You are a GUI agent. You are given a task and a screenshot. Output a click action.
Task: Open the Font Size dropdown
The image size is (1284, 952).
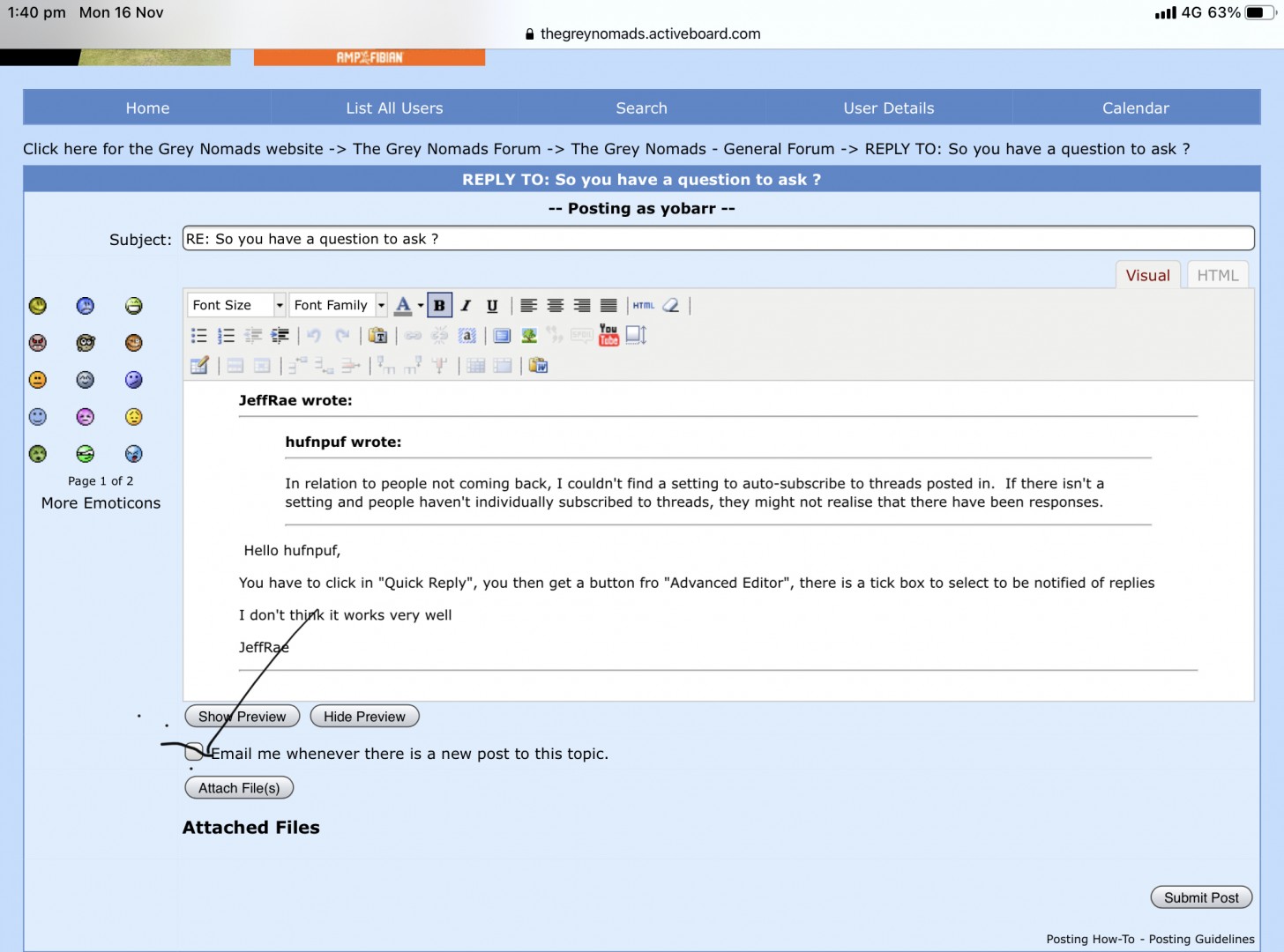236,305
